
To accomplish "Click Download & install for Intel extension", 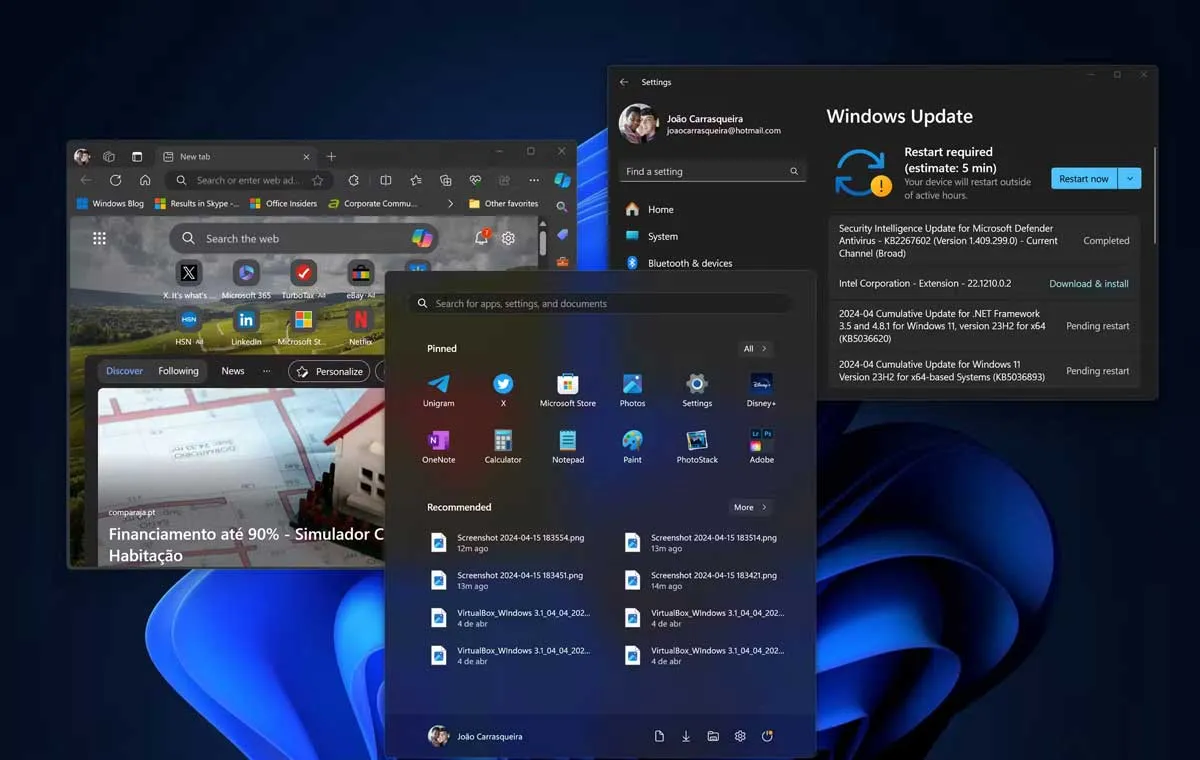I will pyautogui.click(x=1088, y=284).
